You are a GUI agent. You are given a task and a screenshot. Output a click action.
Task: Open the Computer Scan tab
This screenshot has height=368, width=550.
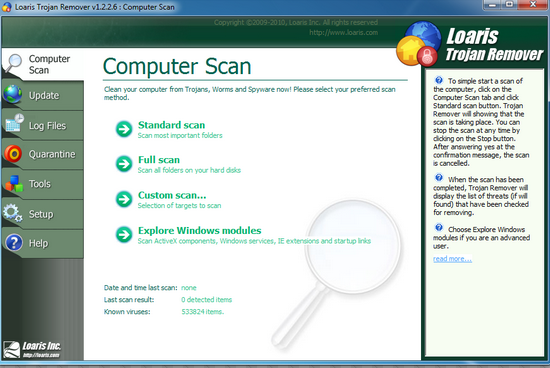point(43,64)
